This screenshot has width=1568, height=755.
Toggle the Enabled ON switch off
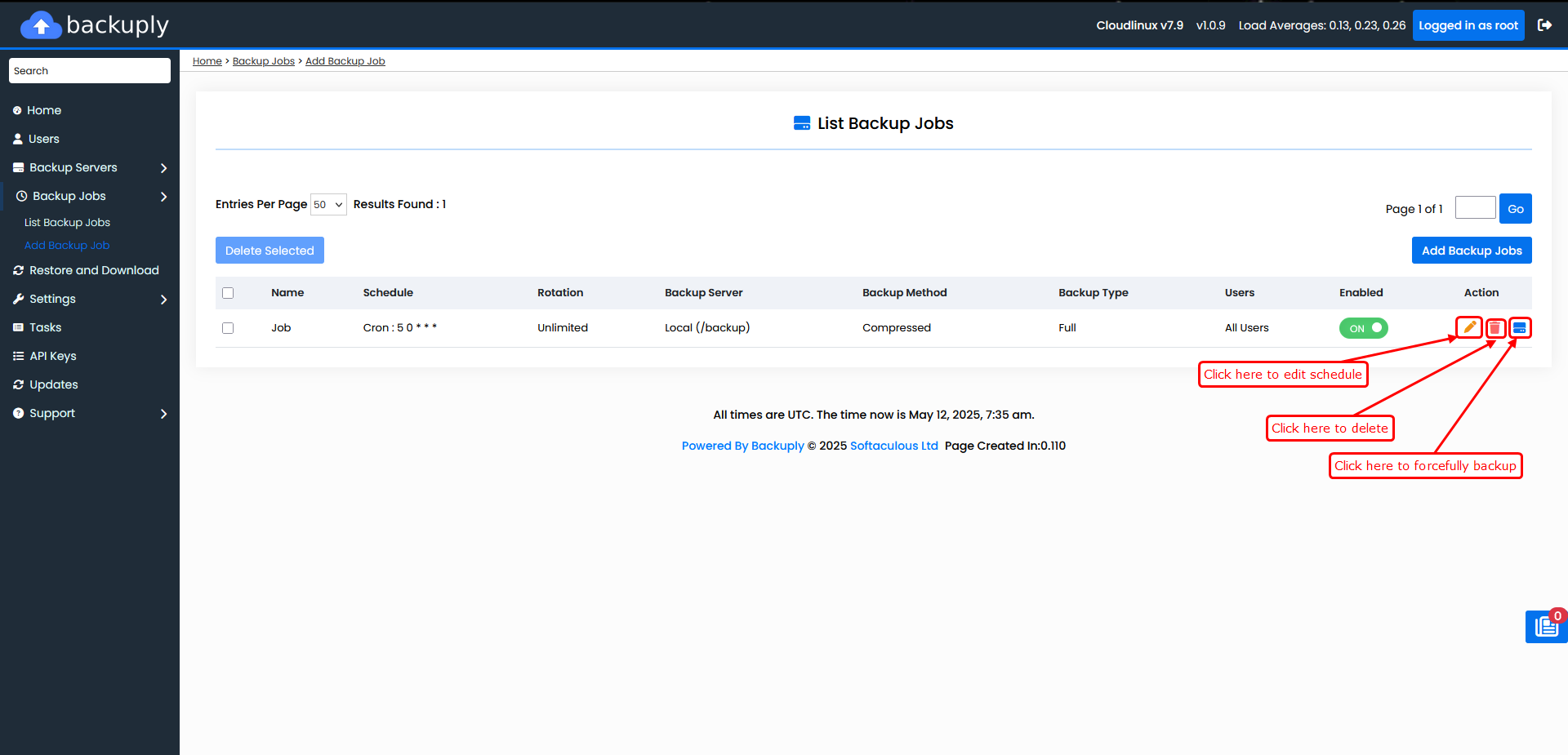coord(1363,328)
